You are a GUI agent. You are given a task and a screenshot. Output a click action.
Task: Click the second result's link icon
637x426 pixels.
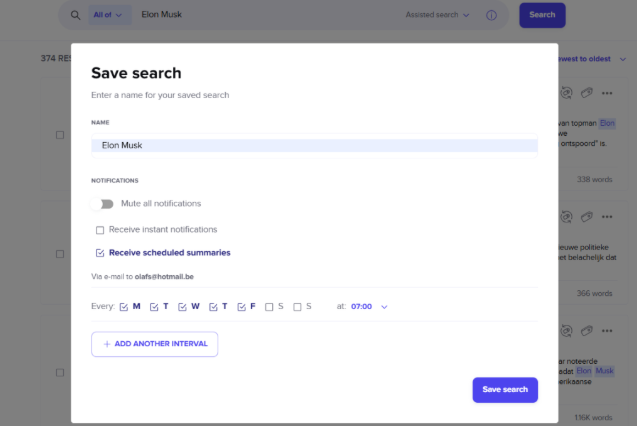point(588,216)
